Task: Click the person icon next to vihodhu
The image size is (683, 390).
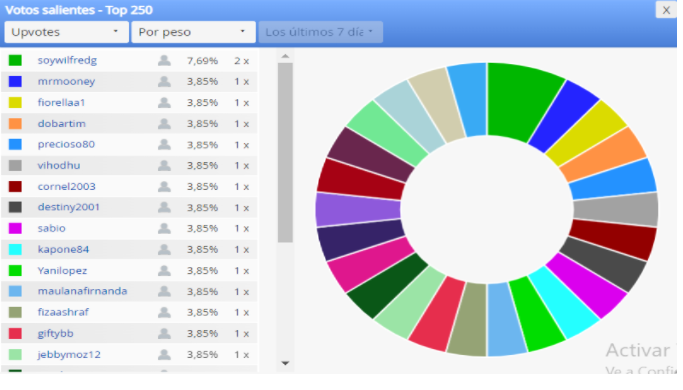Action: tap(164, 165)
